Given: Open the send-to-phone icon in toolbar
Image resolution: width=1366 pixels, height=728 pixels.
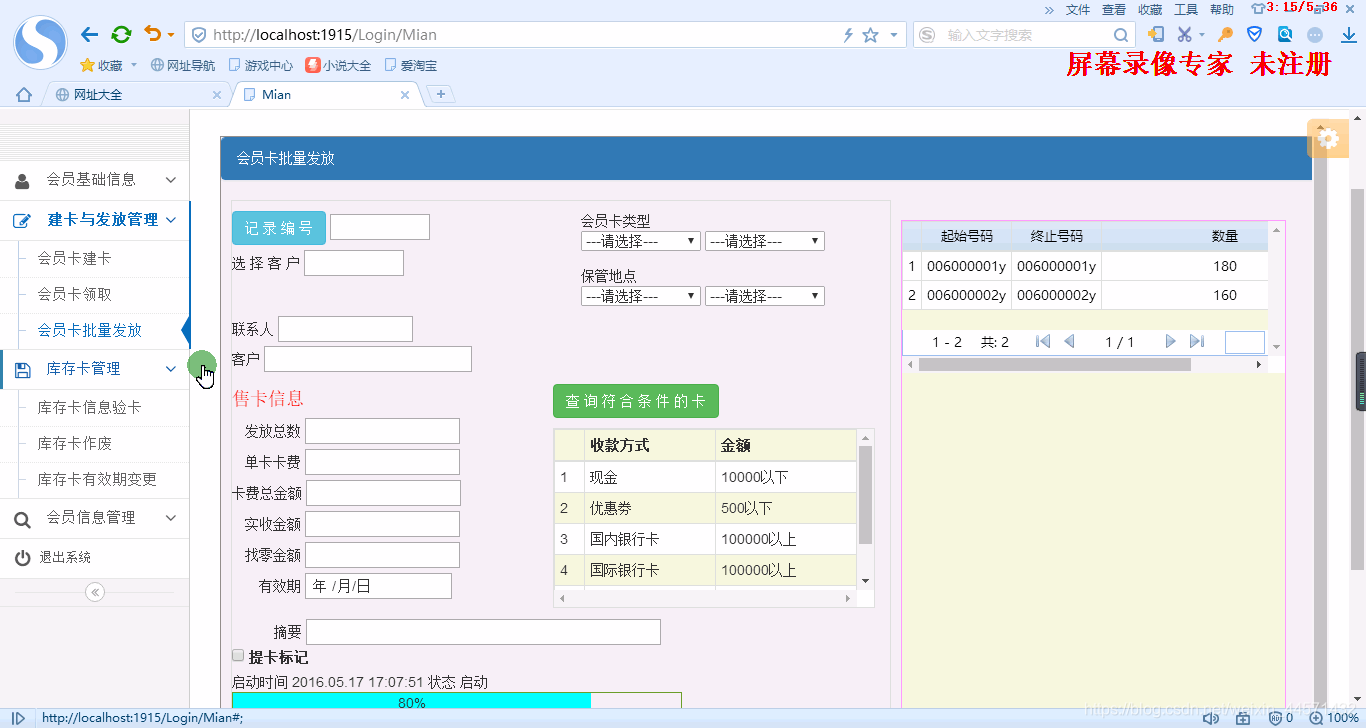Looking at the screenshot, I should pyautogui.click(x=1156, y=34).
